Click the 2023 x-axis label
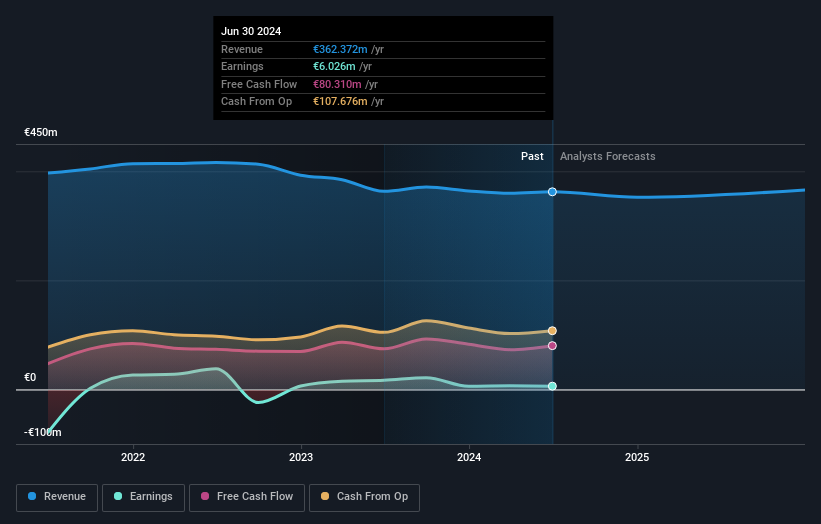The width and height of the screenshot is (821, 524). (301, 457)
